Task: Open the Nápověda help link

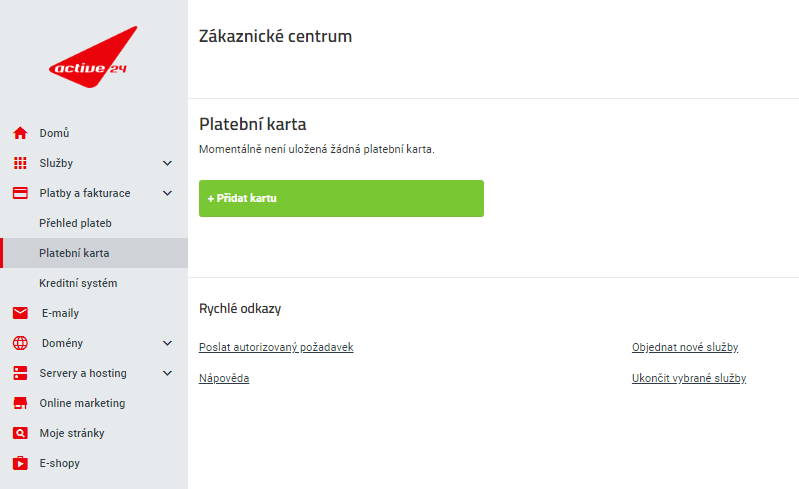Action: pyautogui.click(x=224, y=378)
